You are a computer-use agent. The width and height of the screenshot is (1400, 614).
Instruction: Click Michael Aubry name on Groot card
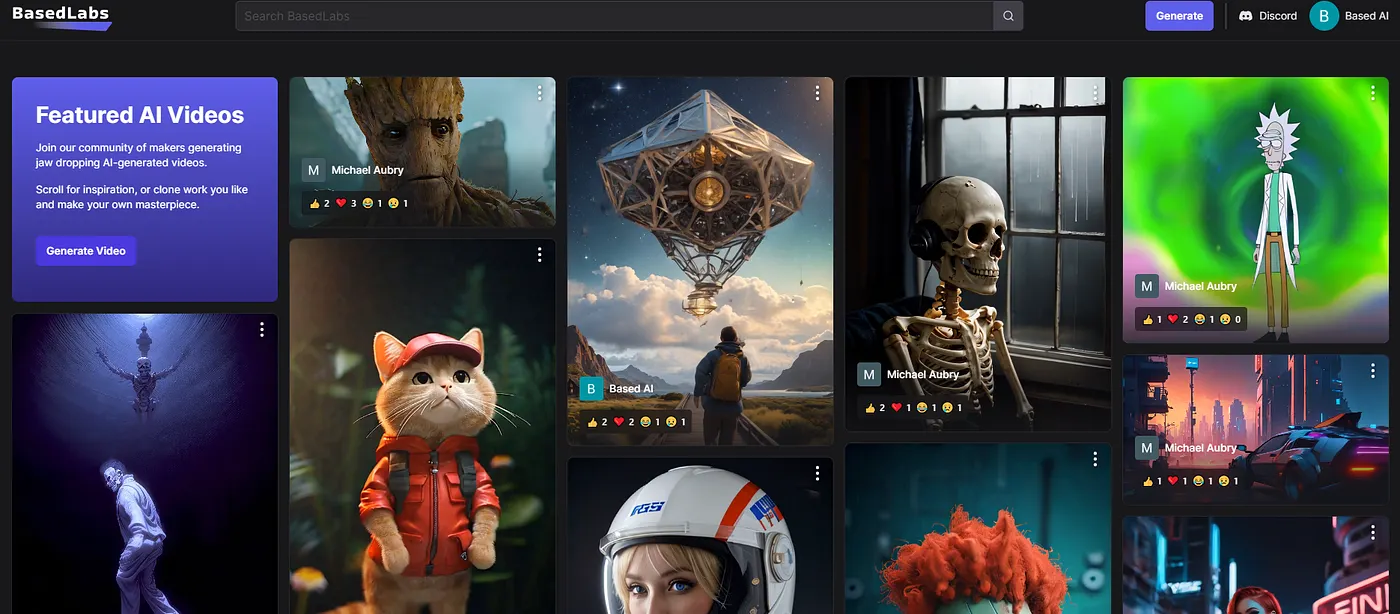[x=367, y=170]
